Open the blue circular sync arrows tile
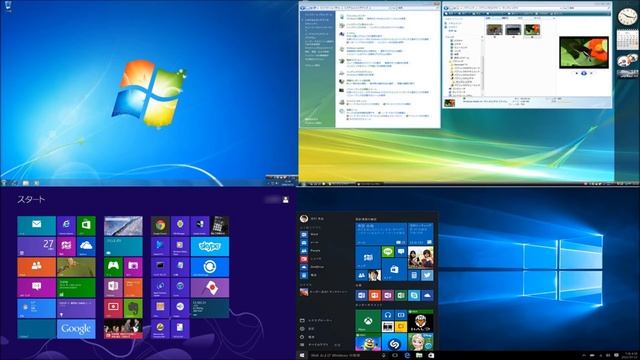Image resolution: width=640 pixels, height=360 pixels. point(210,267)
